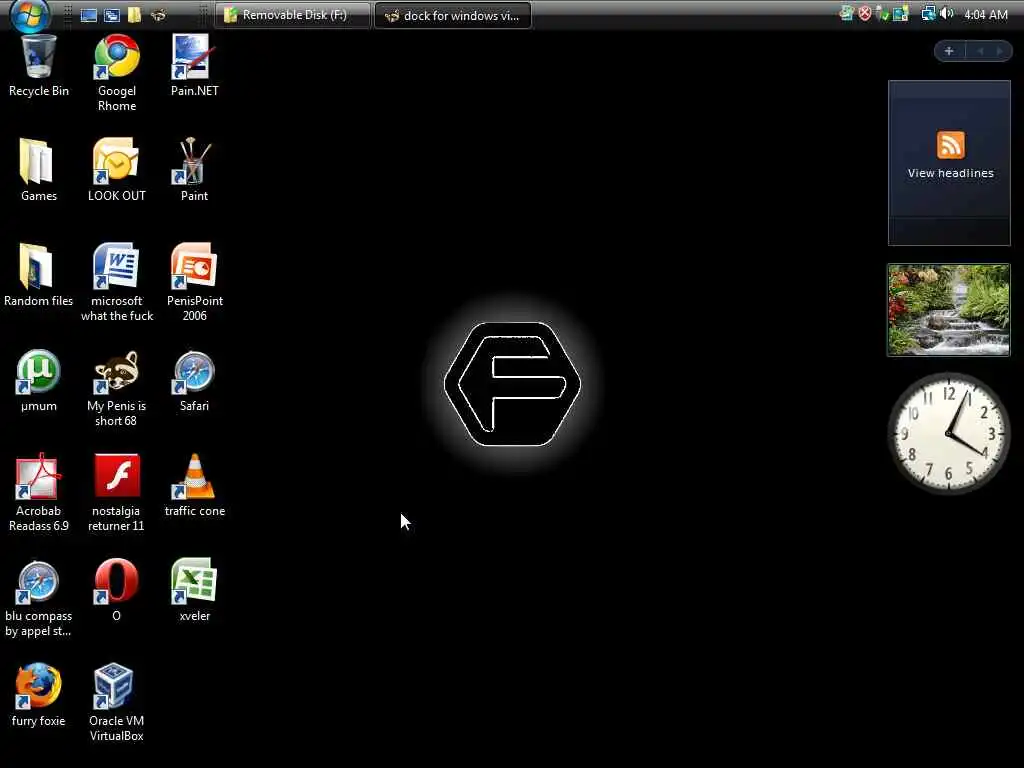The width and height of the screenshot is (1024, 768).
Task: Click Show Desktop in Quick Launch
Action: [89, 15]
